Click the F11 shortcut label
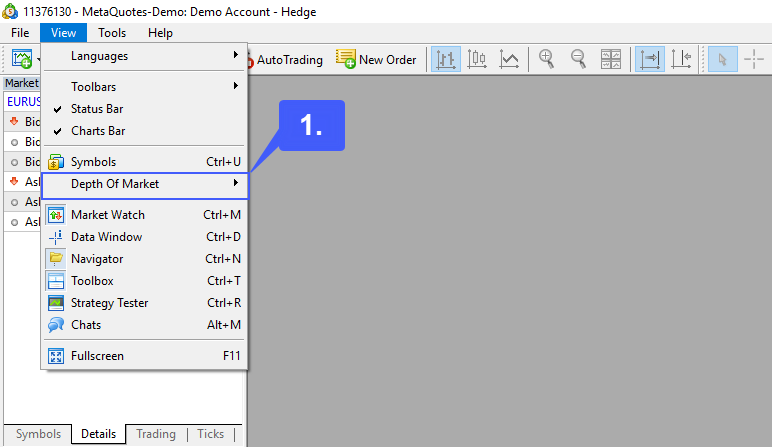This screenshot has height=447, width=772. pyautogui.click(x=231, y=356)
